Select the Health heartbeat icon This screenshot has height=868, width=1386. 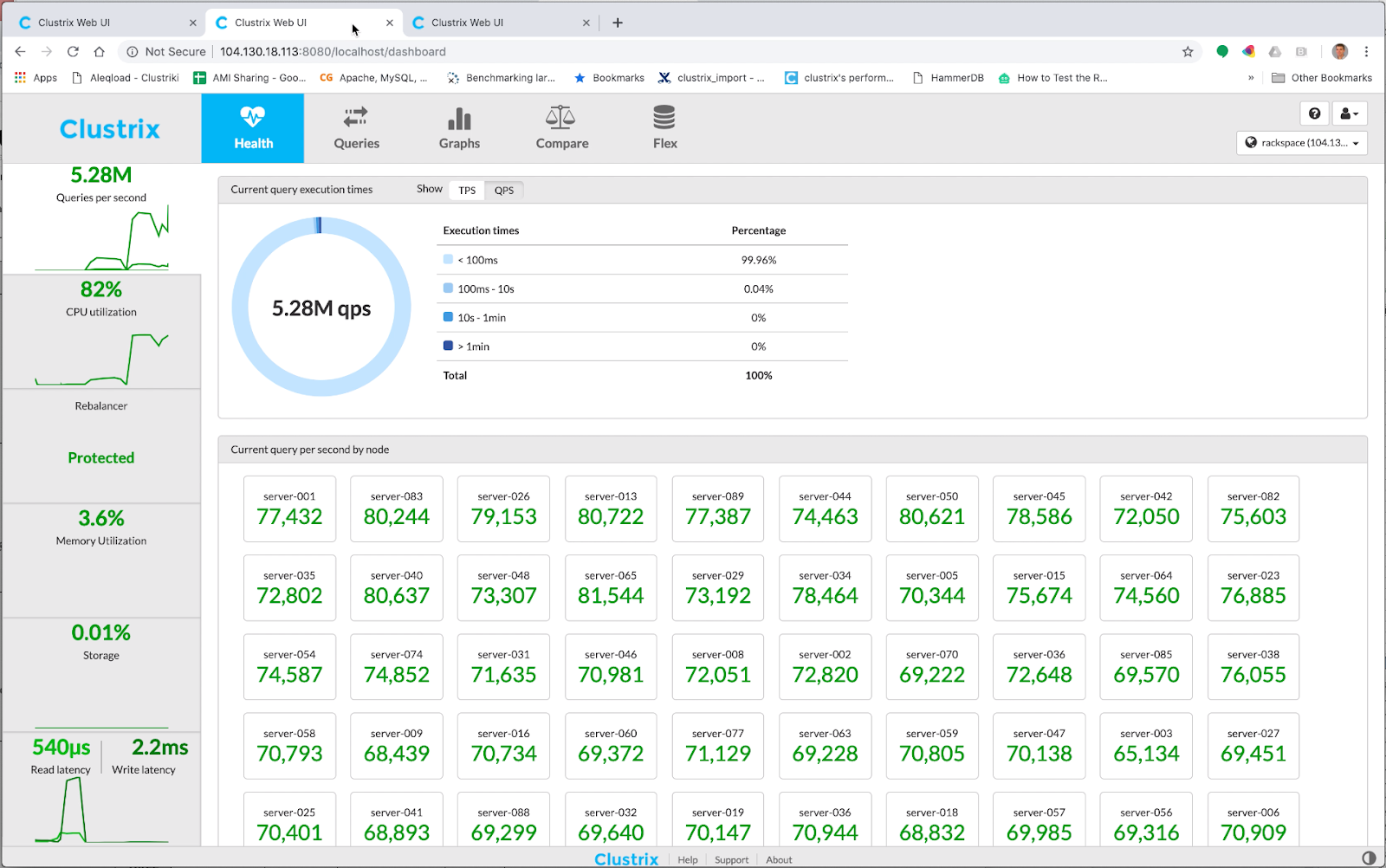click(253, 118)
